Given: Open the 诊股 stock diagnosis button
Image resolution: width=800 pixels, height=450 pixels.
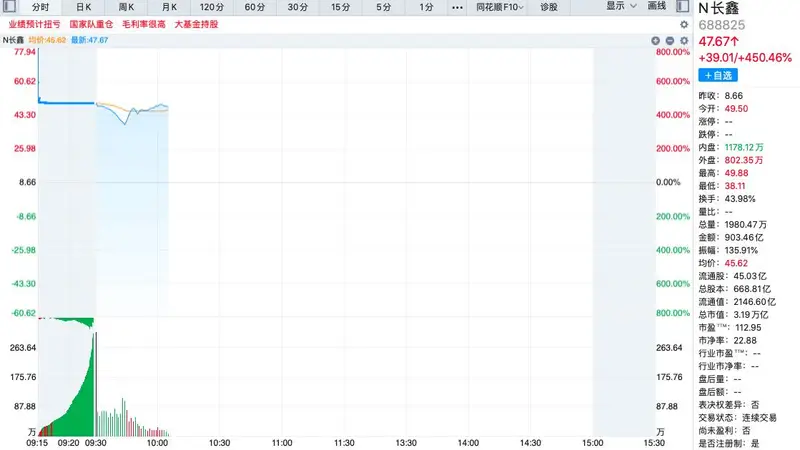Looking at the screenshot, I should click(x=548, y=7).
